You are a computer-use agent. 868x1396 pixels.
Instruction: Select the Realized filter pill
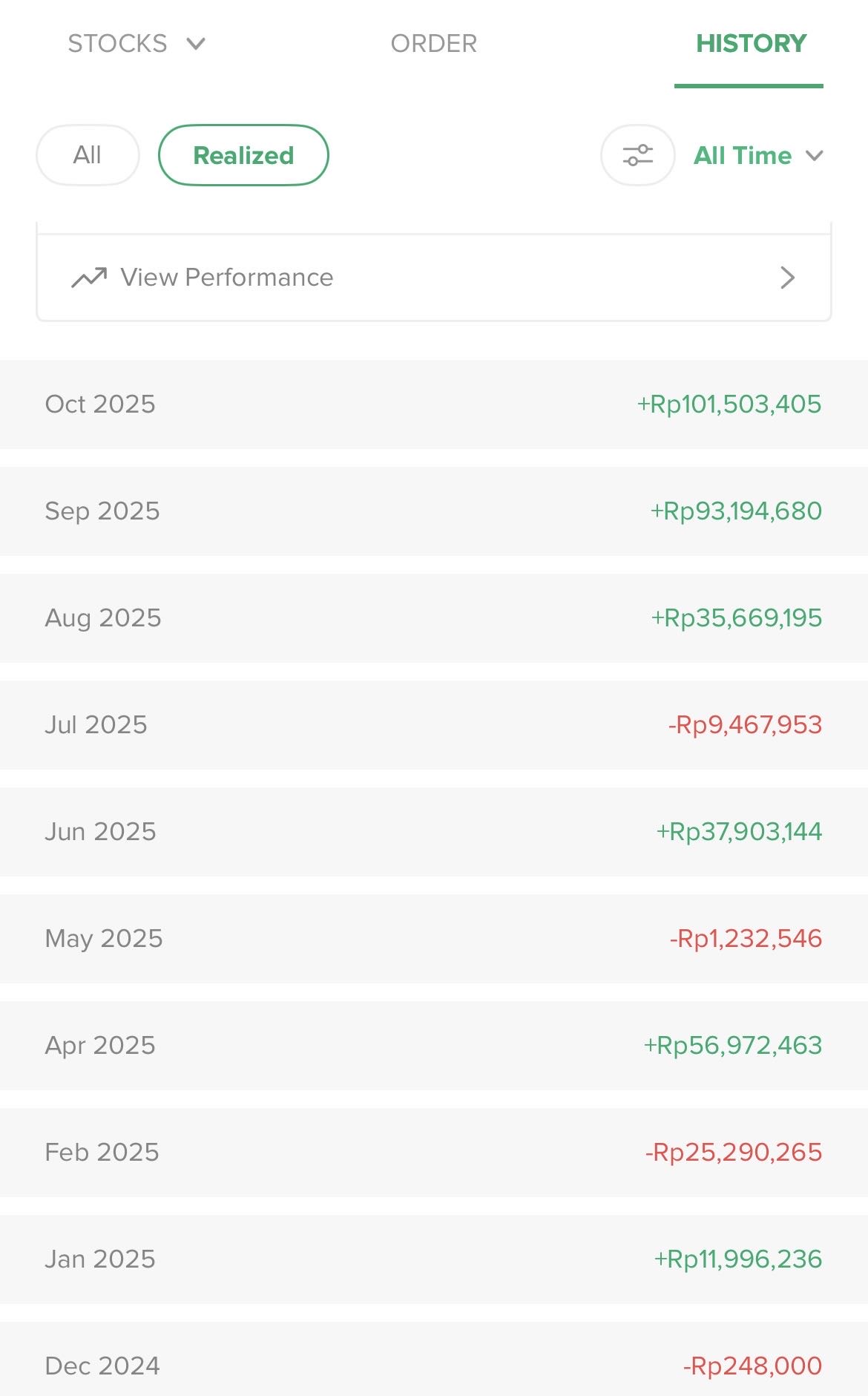[243, 155]
